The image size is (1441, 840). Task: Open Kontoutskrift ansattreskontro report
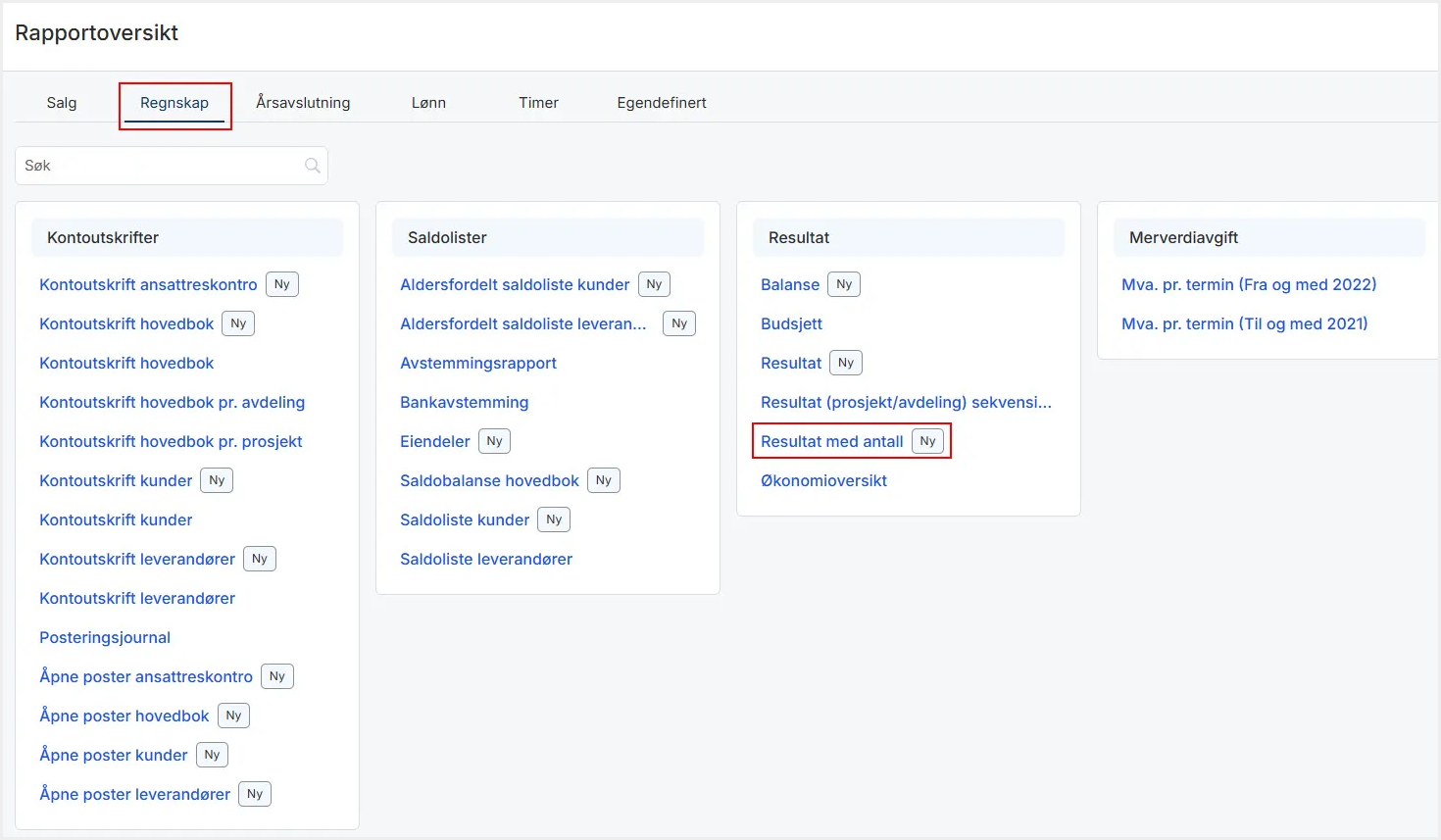[148, 285]
